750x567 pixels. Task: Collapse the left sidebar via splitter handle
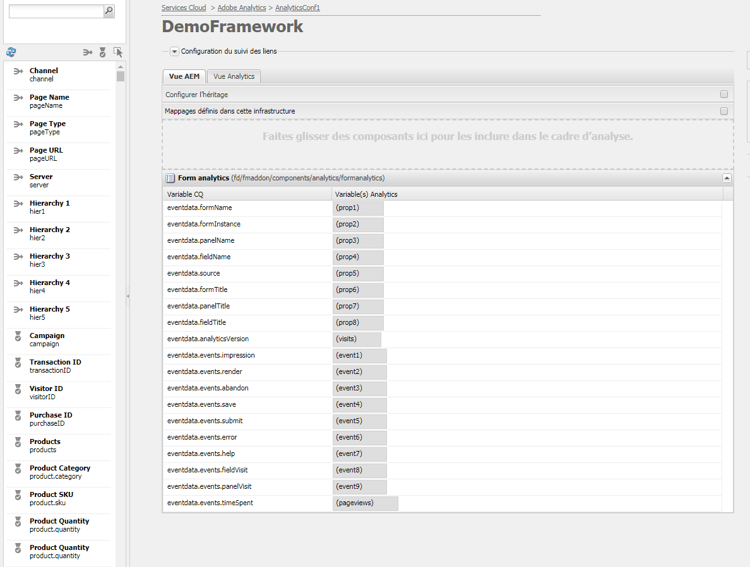(128, 296)
